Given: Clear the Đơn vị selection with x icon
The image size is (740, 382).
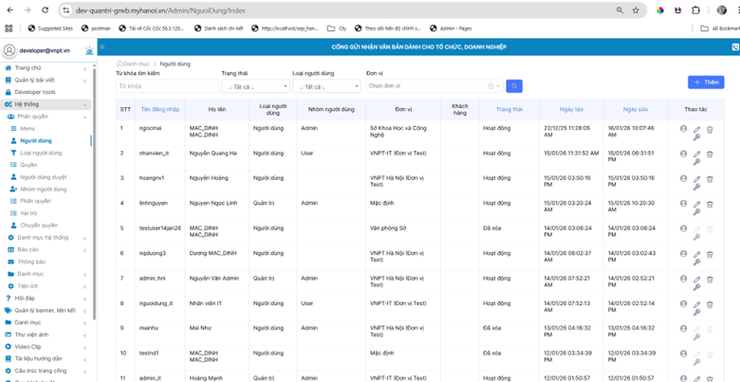Looking at the screenshot, I should point(490,86).
